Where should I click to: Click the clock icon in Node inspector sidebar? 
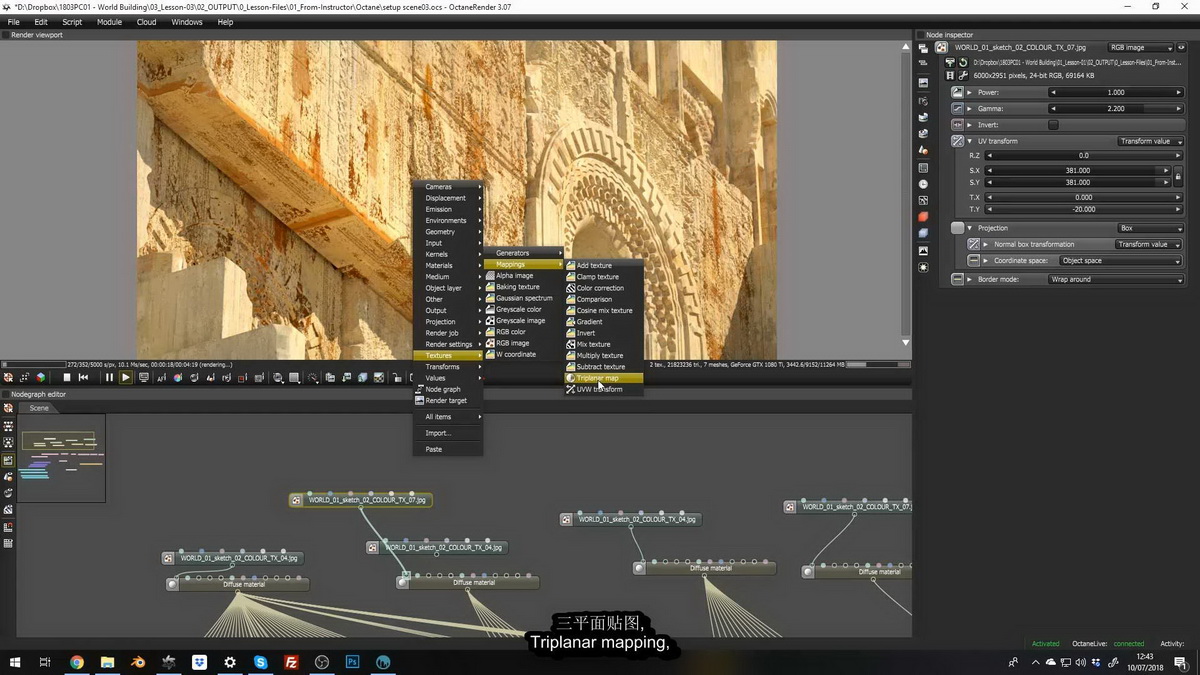(x=923, y=184)
